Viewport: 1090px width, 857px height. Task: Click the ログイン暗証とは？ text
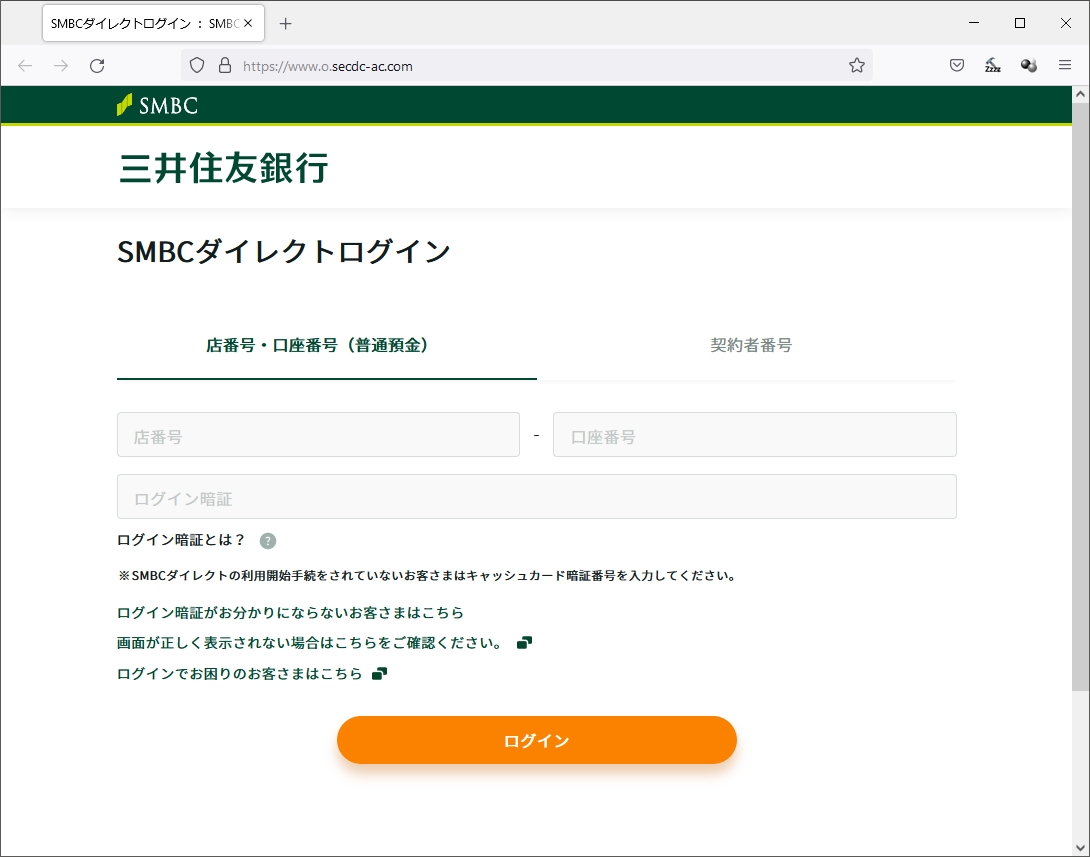[181, 540]
